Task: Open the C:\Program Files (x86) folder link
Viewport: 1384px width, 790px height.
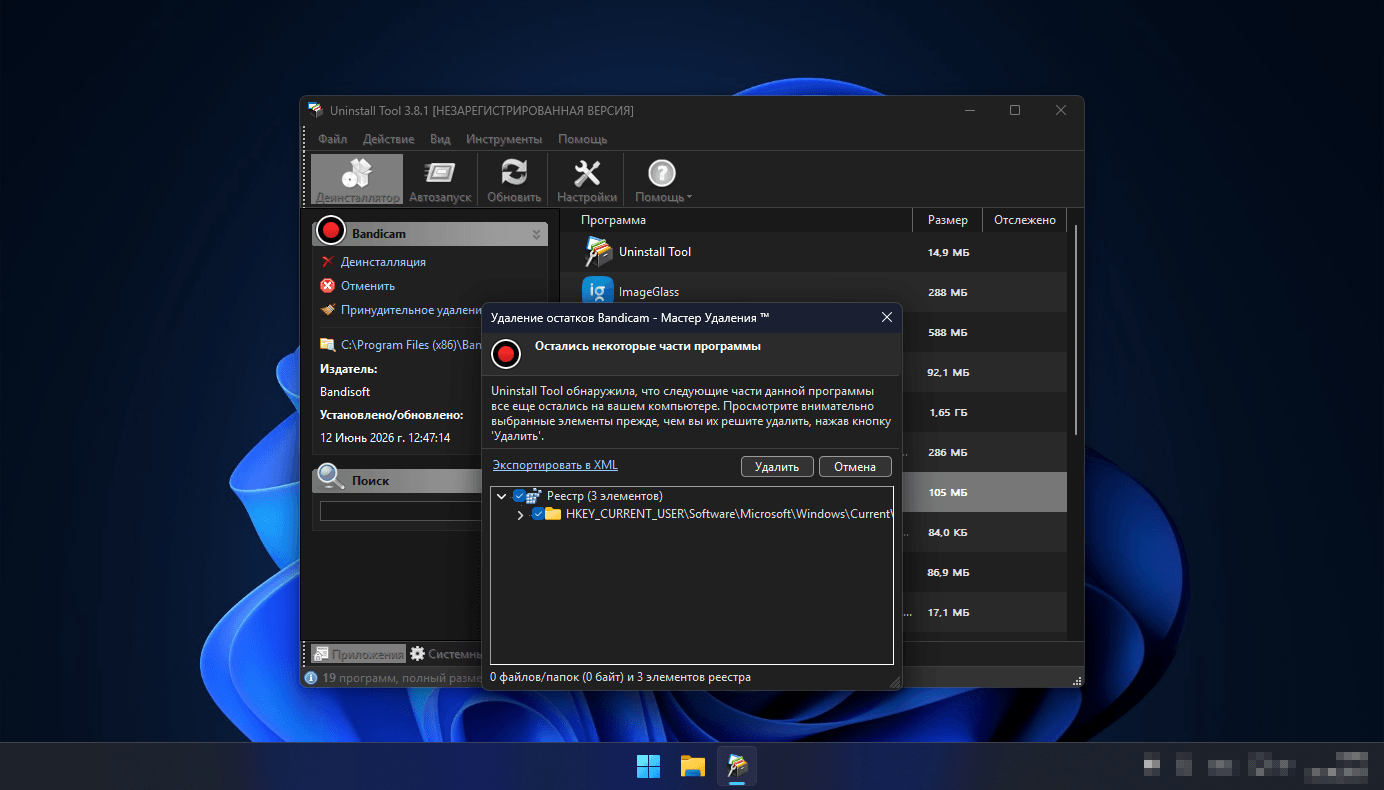Action: (x=411, y=345)
